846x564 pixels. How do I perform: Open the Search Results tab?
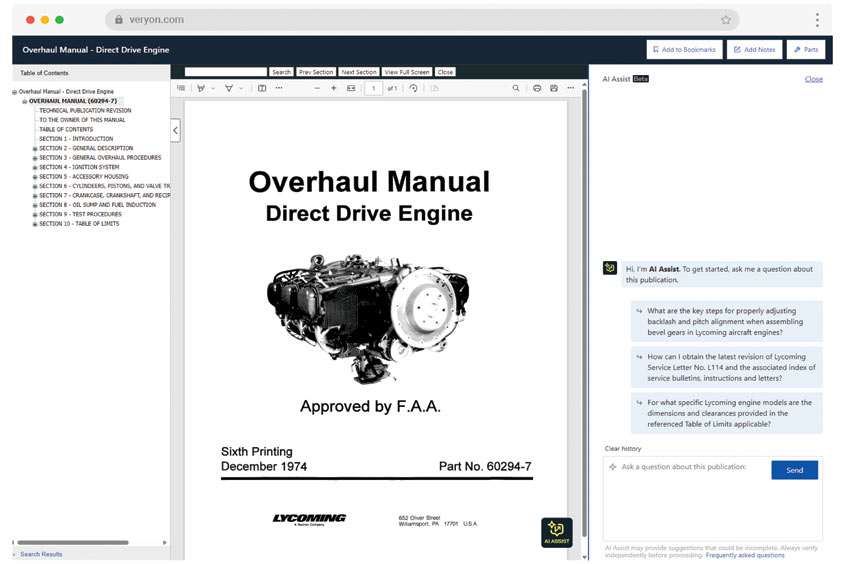(x=41, y=554)
